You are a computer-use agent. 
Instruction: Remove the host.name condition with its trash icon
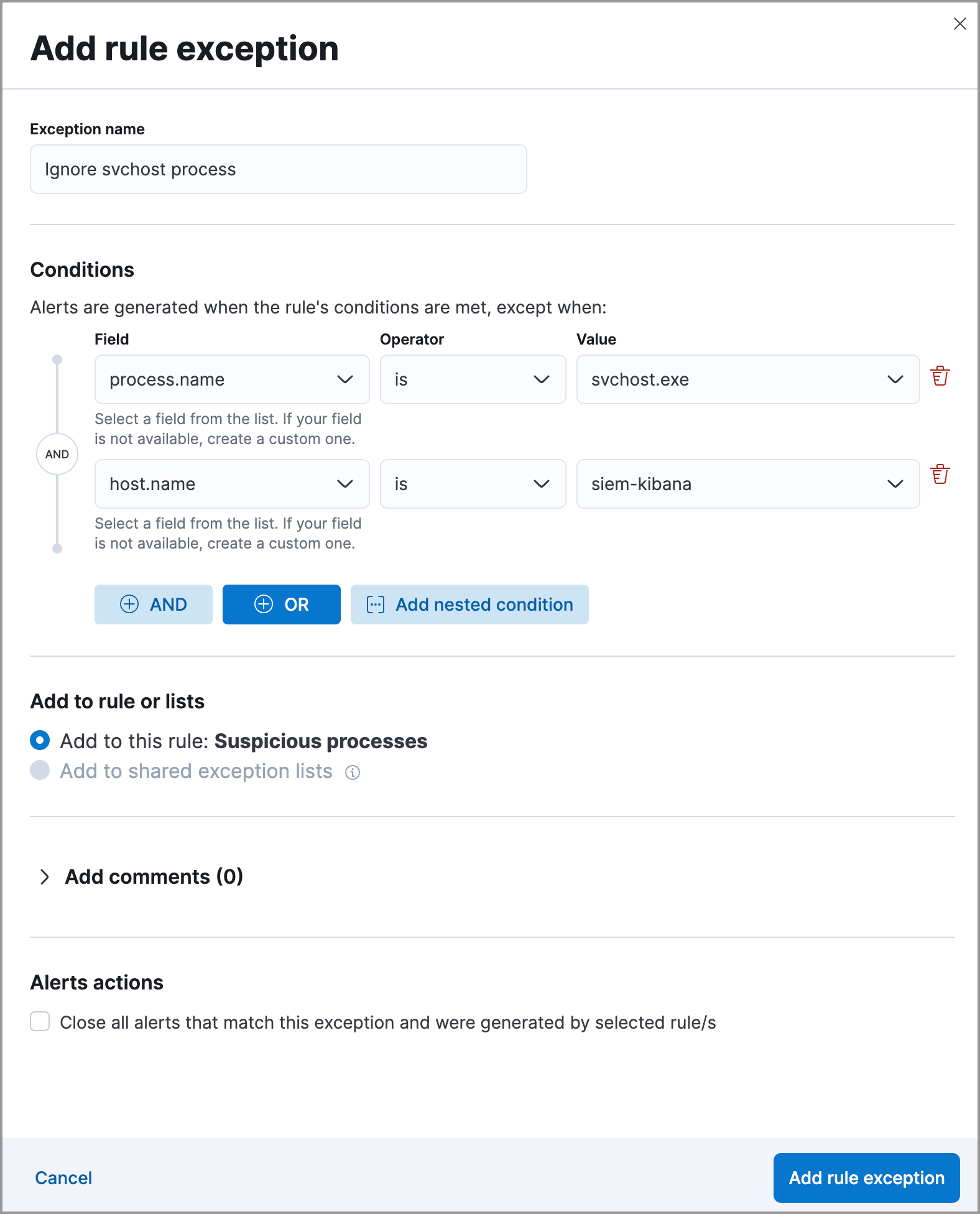point(939,474)
